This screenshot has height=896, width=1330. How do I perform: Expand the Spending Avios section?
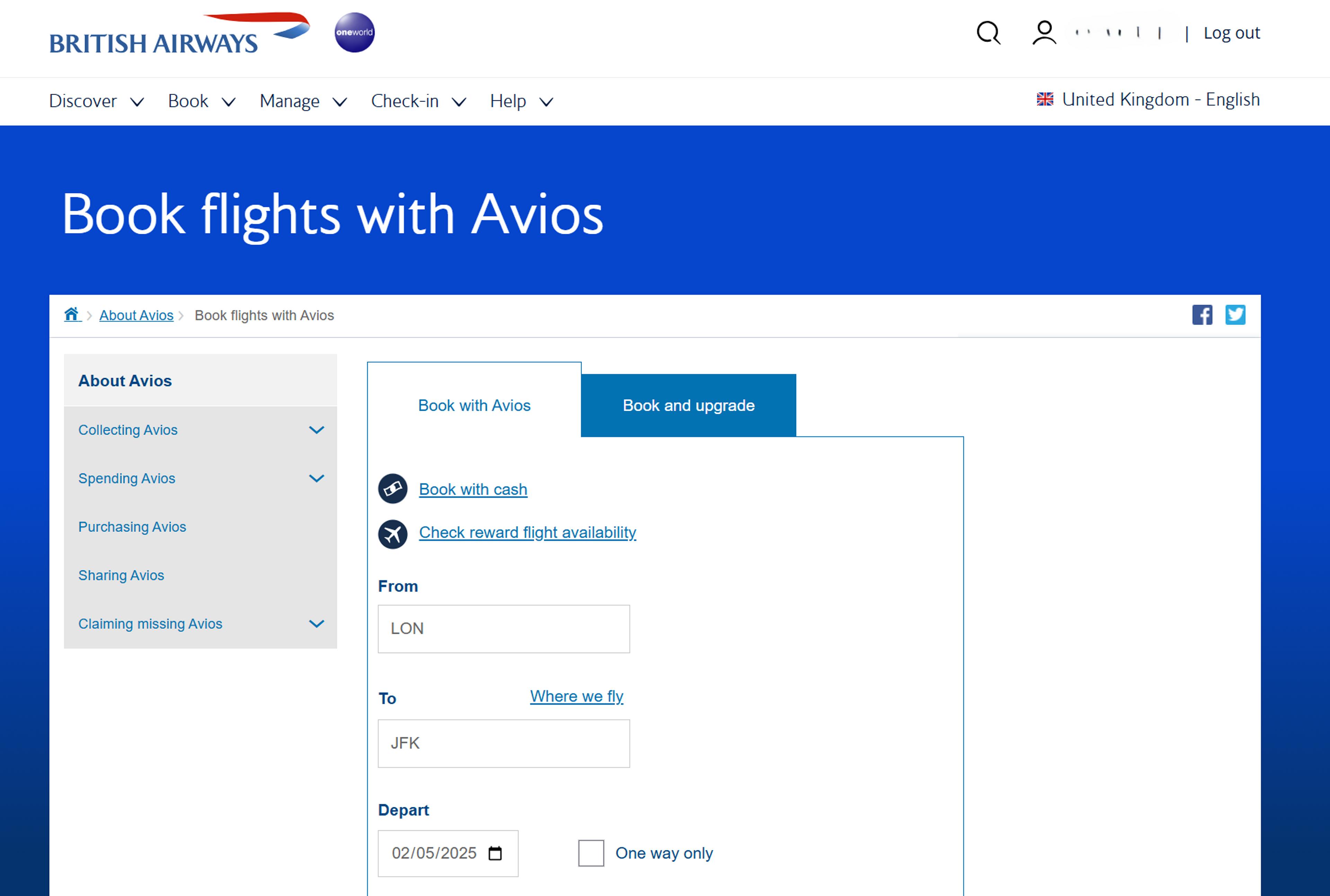pos(317,478)
